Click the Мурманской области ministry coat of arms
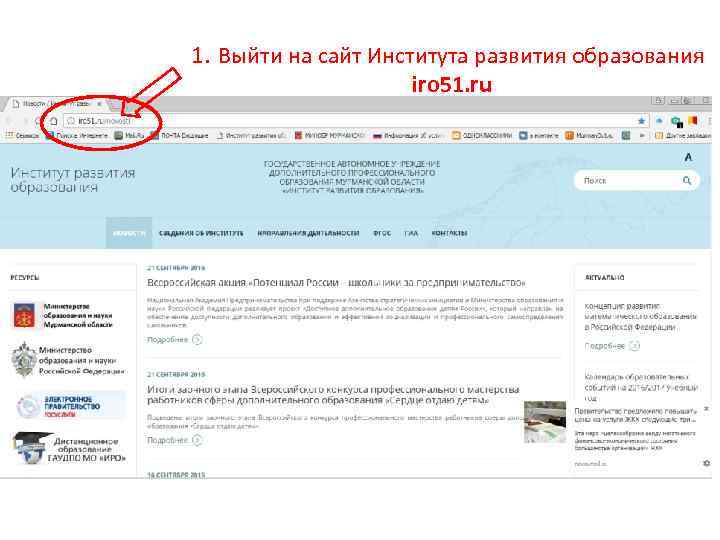 [24, 315]
